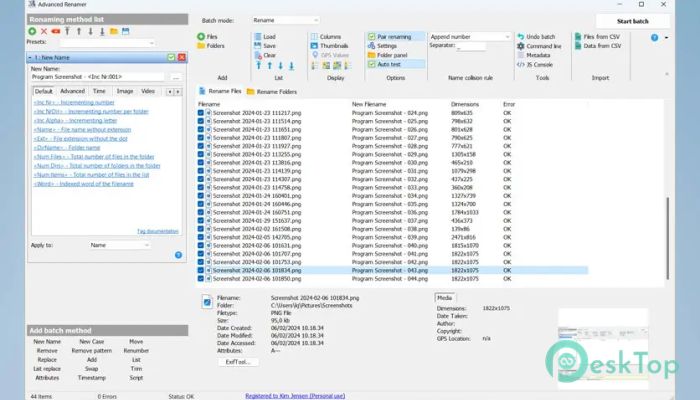This screenshot has height=400, width=700.
Task: Add Files using the ribbon
Action: (208, 37)
